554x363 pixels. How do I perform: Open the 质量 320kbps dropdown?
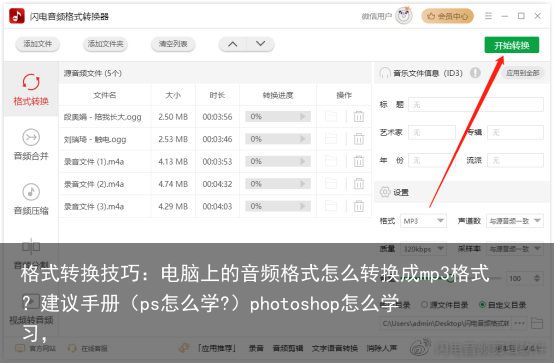click(x=423, y=249)
